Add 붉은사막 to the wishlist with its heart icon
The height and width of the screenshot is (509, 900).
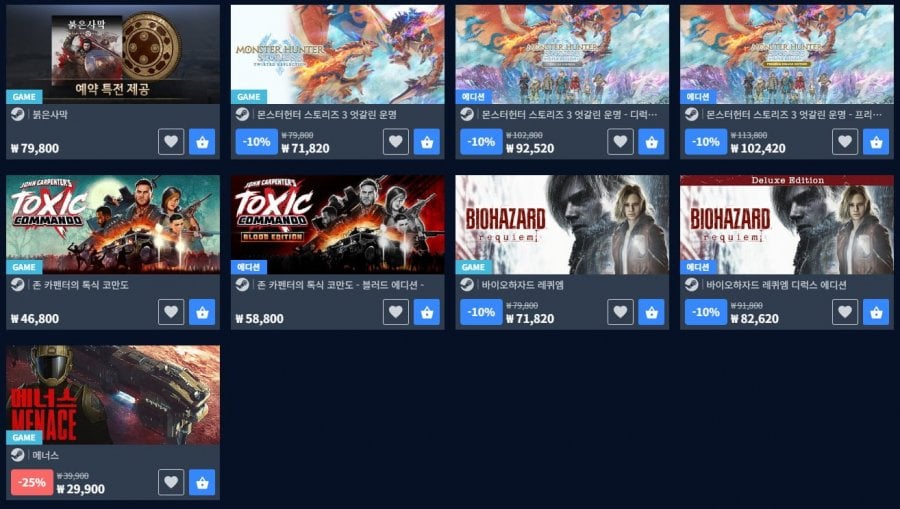171,142
